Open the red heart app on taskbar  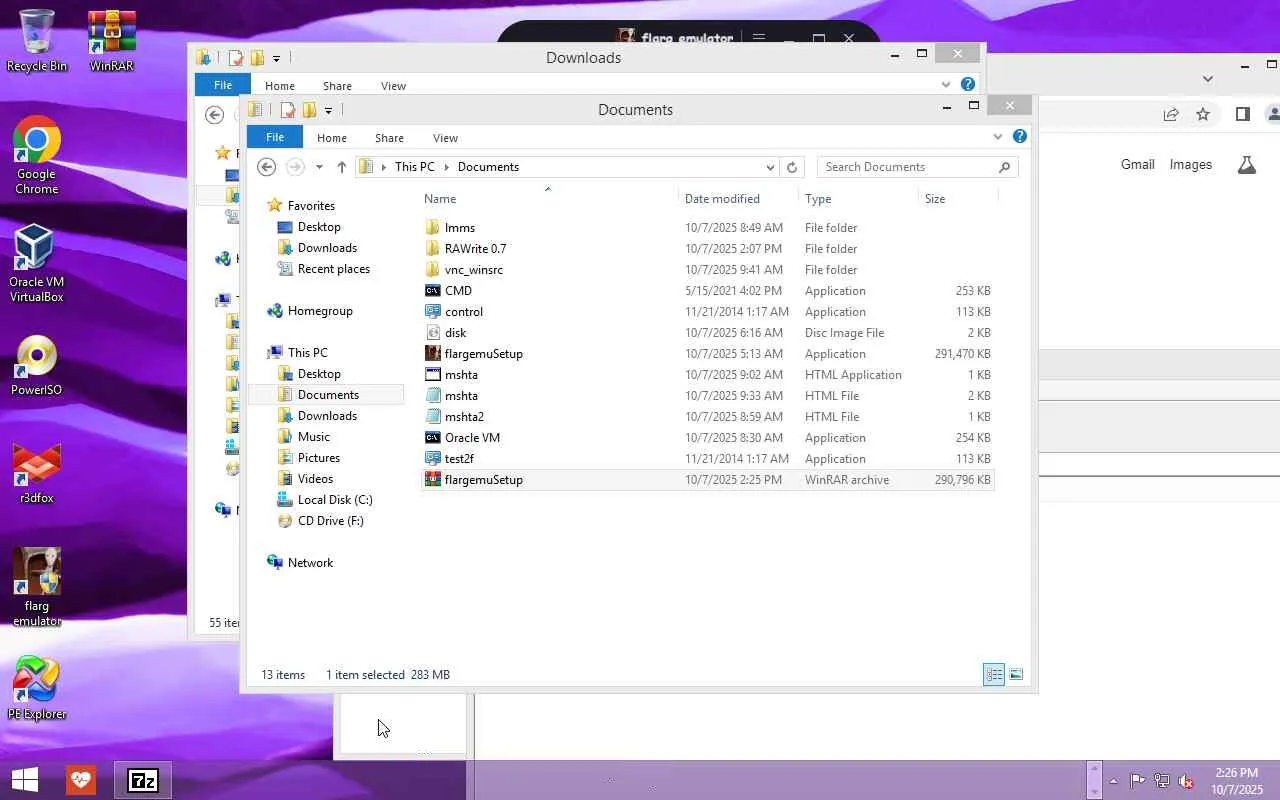[81, 780]
